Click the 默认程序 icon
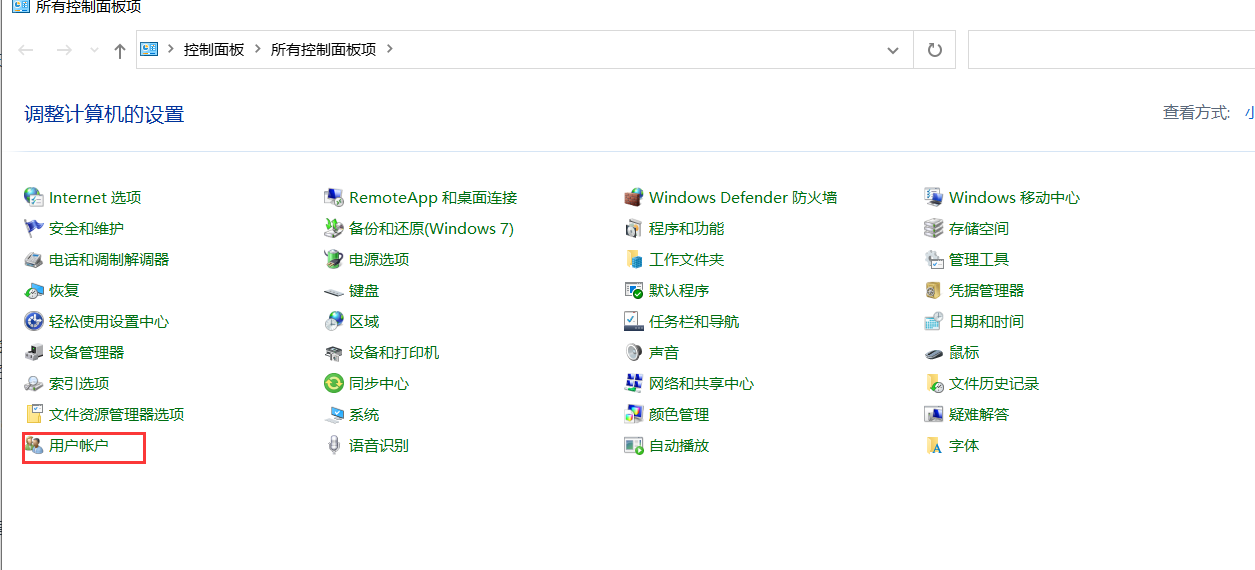 [634, 290]
